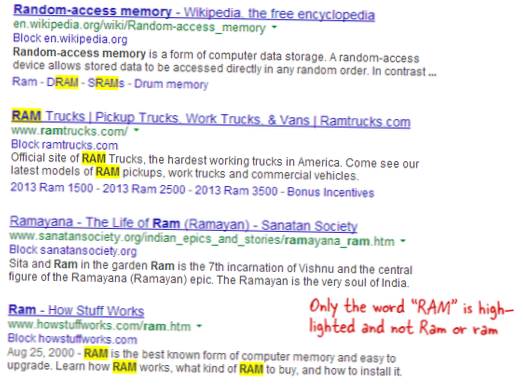
Task: Expand the dropdown arrow next to sanatansociety.org URL
Action: 403,240
